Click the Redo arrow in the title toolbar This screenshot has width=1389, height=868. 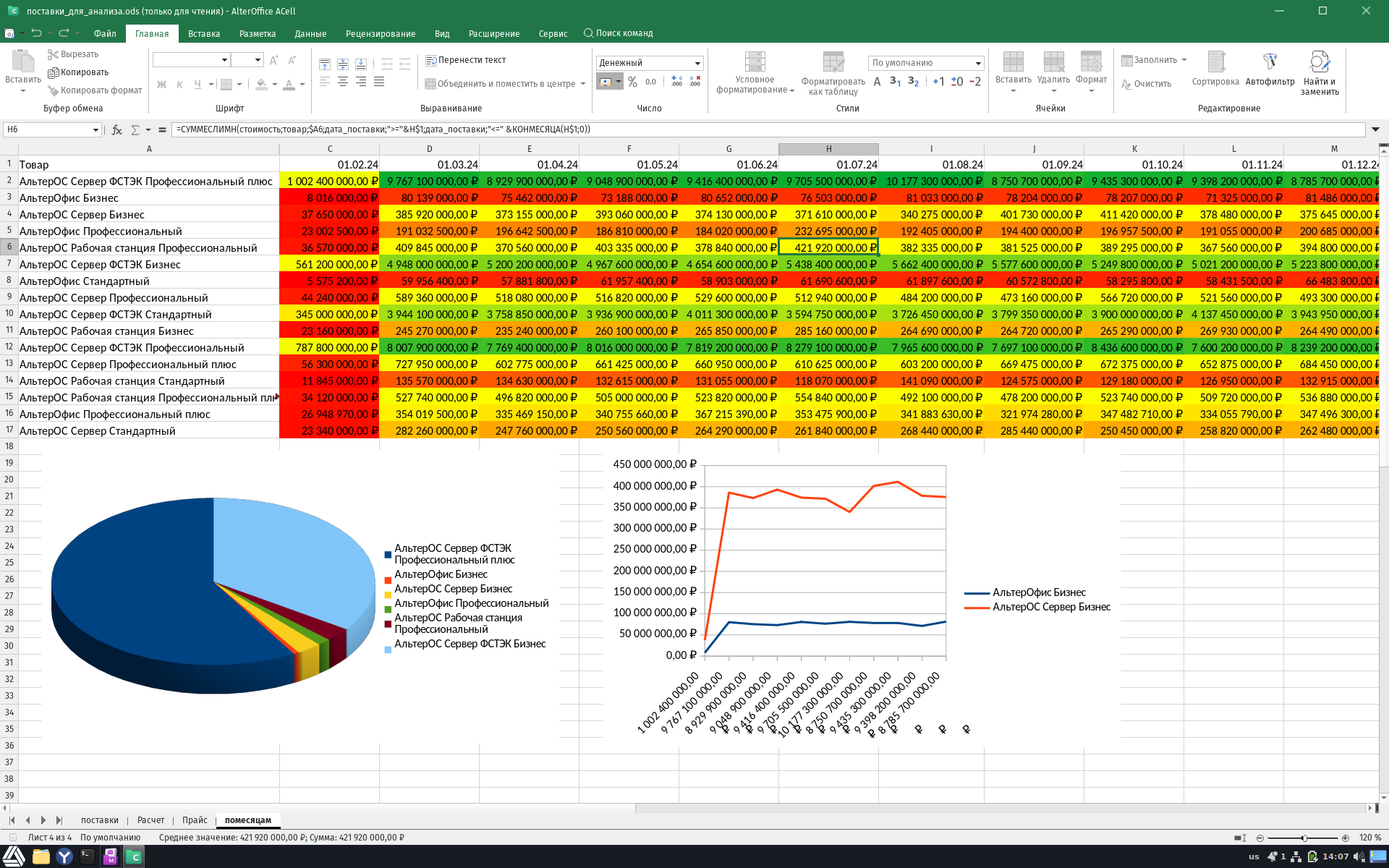click(x=64, y=33)
